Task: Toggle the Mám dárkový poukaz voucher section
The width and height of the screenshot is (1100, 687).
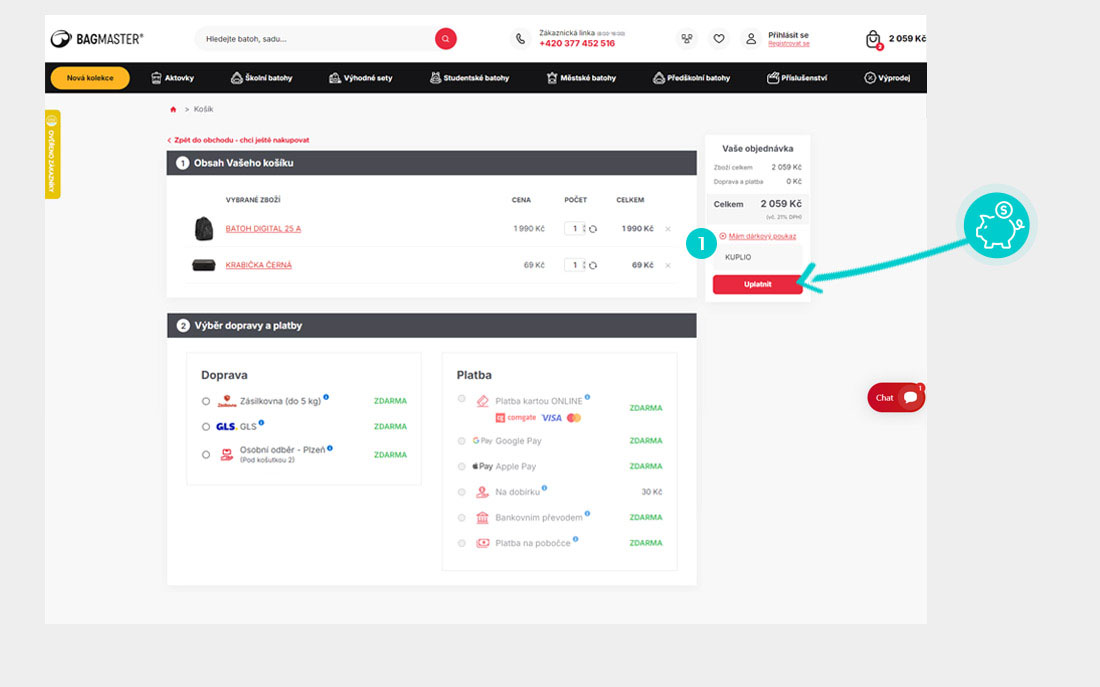Action: click(x=761, y=236)
